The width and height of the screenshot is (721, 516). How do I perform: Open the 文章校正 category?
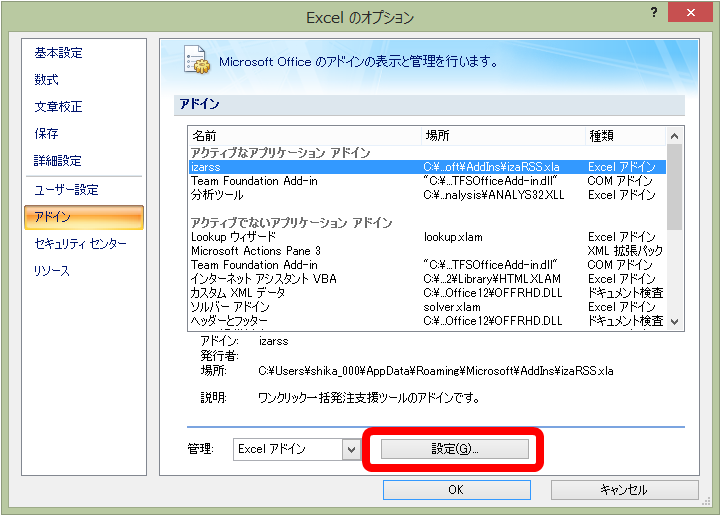tap(58, 107)
